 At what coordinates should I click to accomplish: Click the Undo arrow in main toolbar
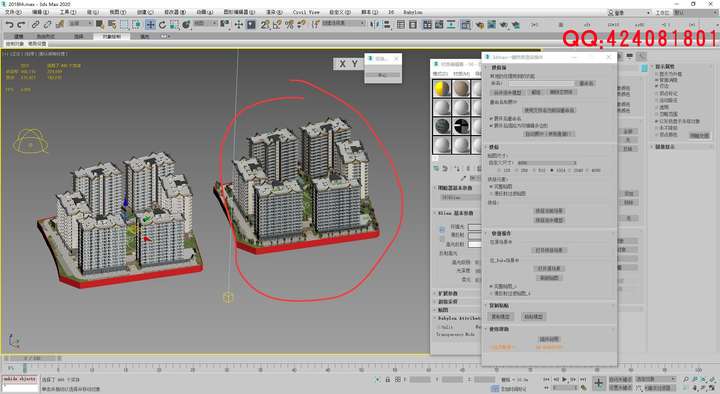[x=9, y=24]
